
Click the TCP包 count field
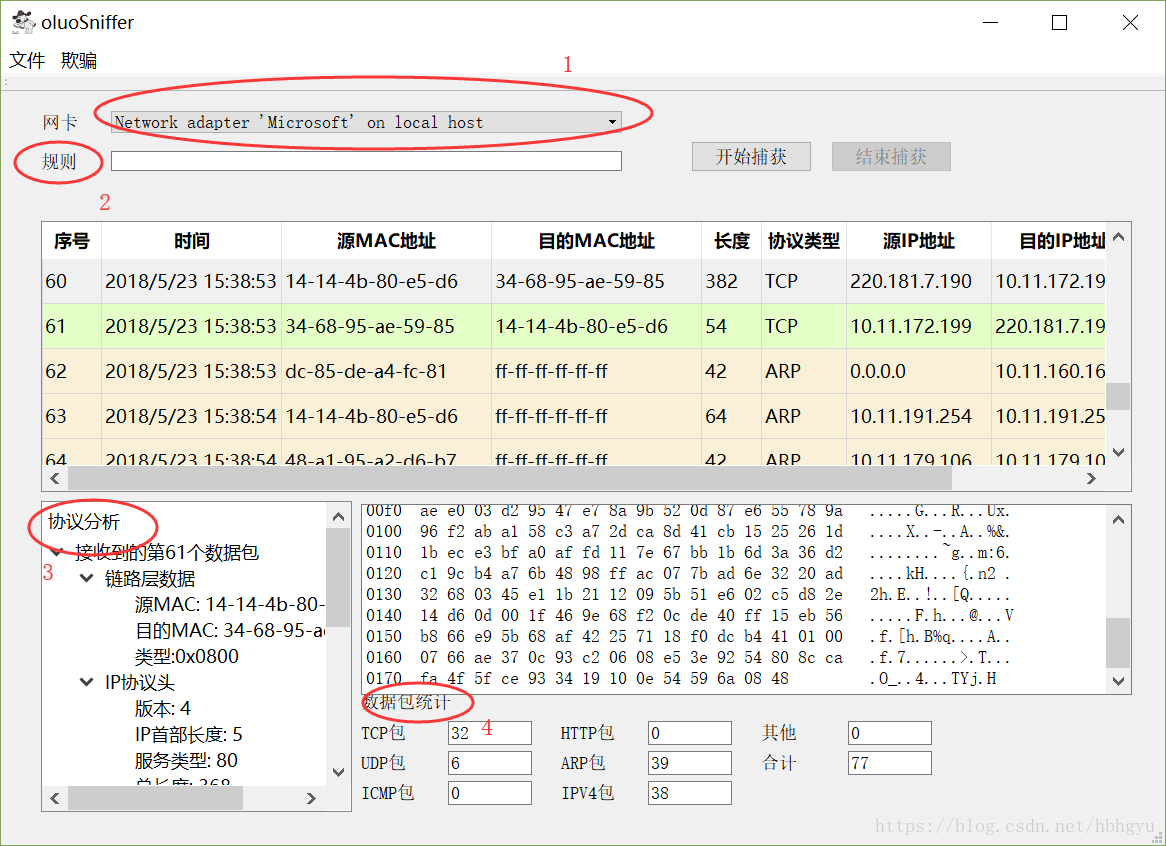(x=490, y=733)
